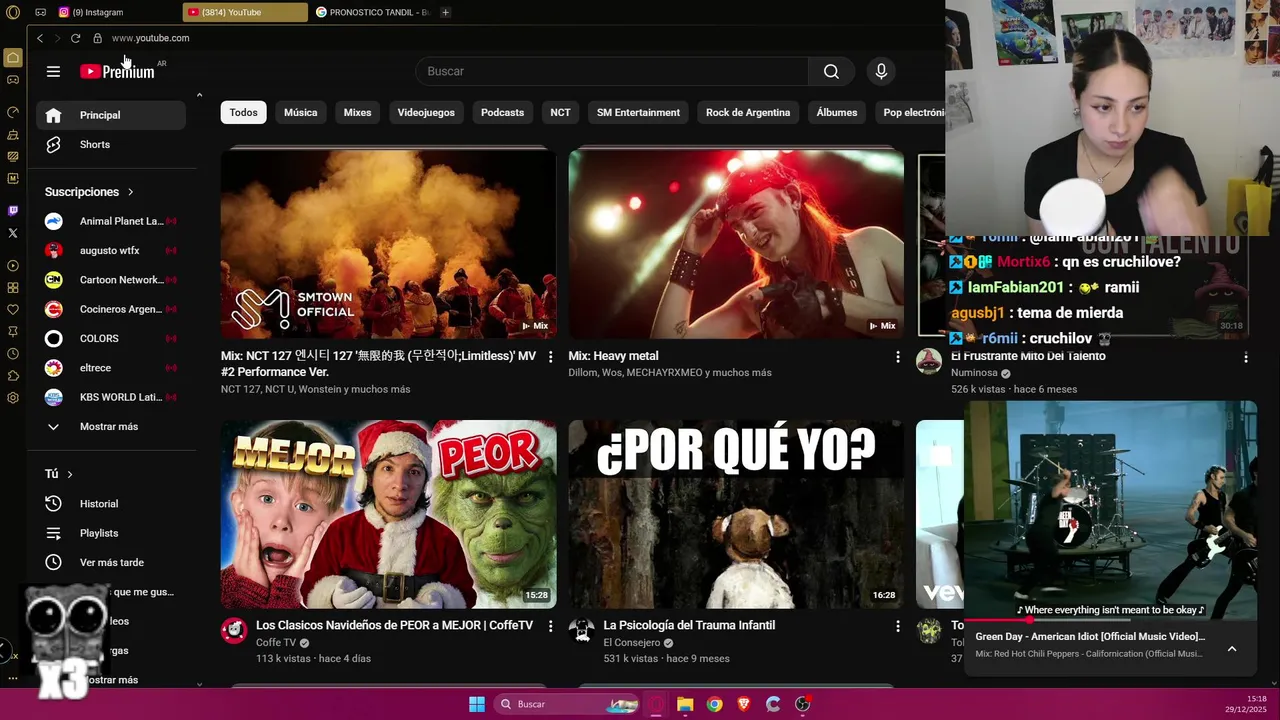Launch Google Chrome from the taskbar
Screen dimensions: 1280x720
coord(714,704)
